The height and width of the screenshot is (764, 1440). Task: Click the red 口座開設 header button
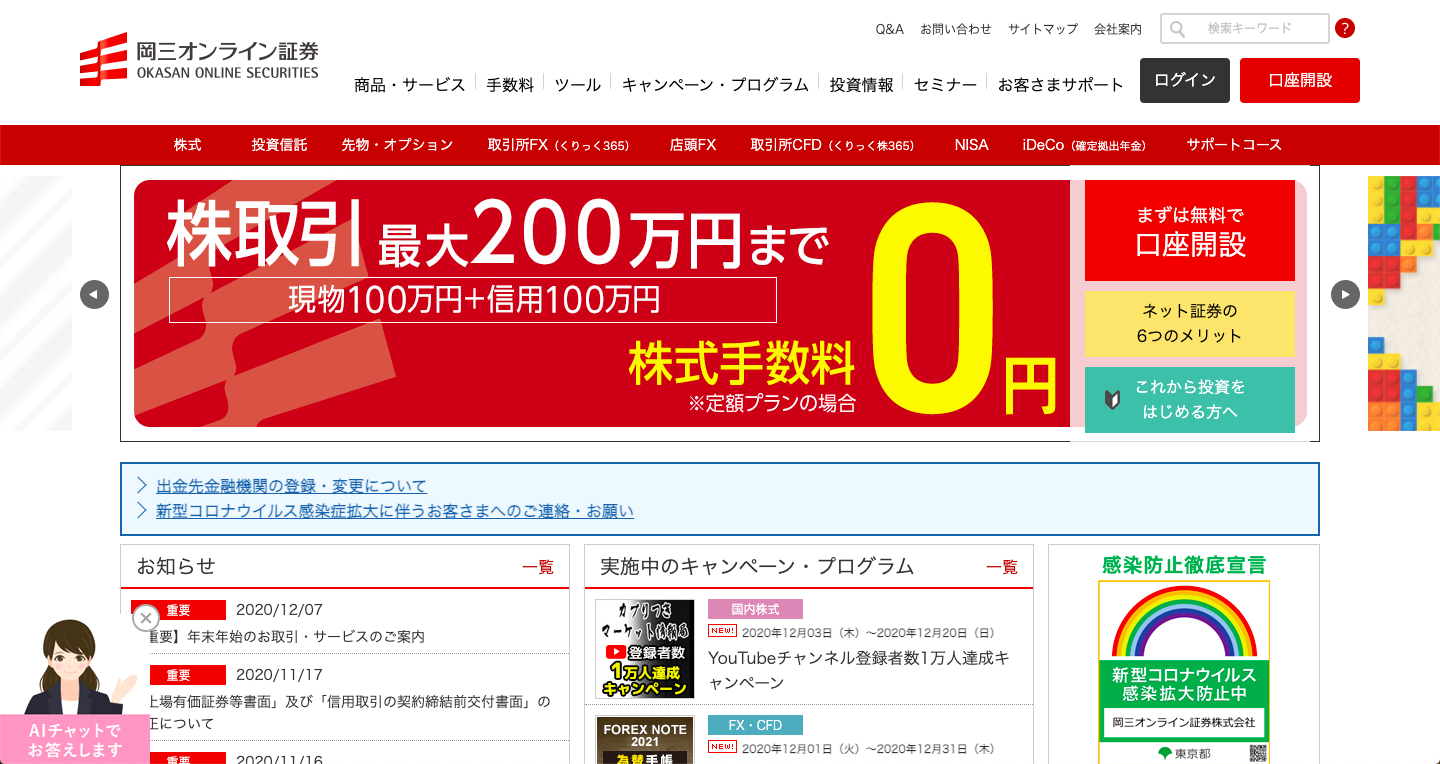(1300, 80)
